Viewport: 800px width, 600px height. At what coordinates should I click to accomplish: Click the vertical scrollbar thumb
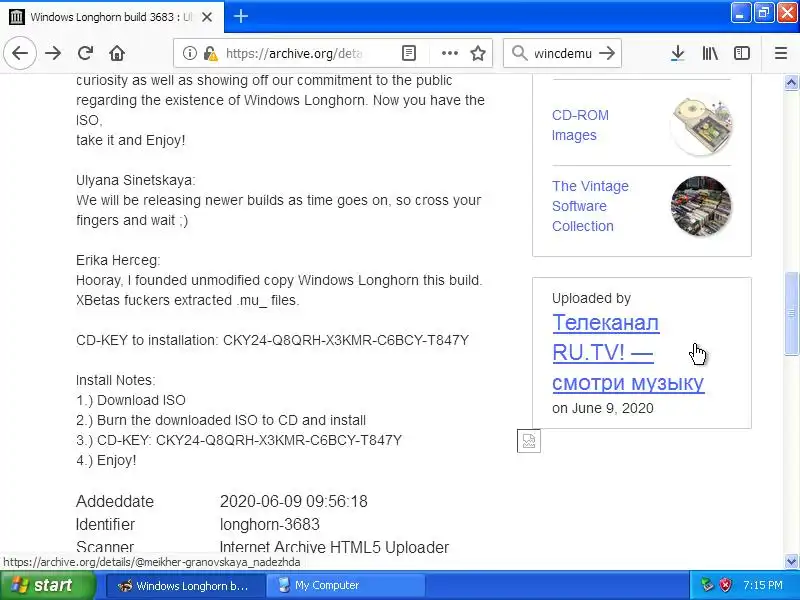791,313
